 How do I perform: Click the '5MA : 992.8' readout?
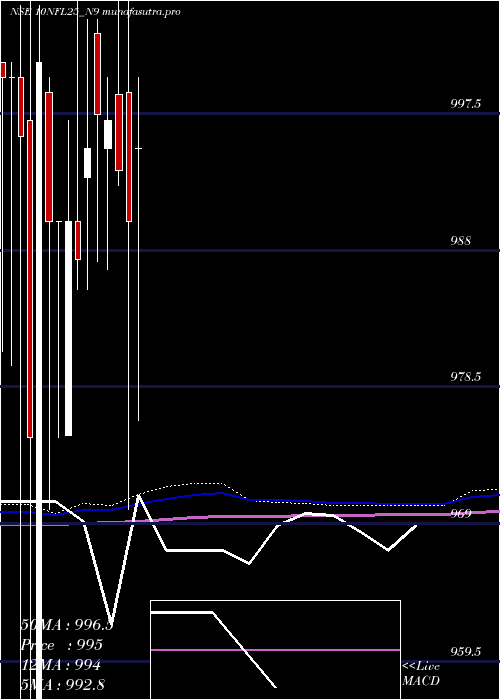(63, 685)
